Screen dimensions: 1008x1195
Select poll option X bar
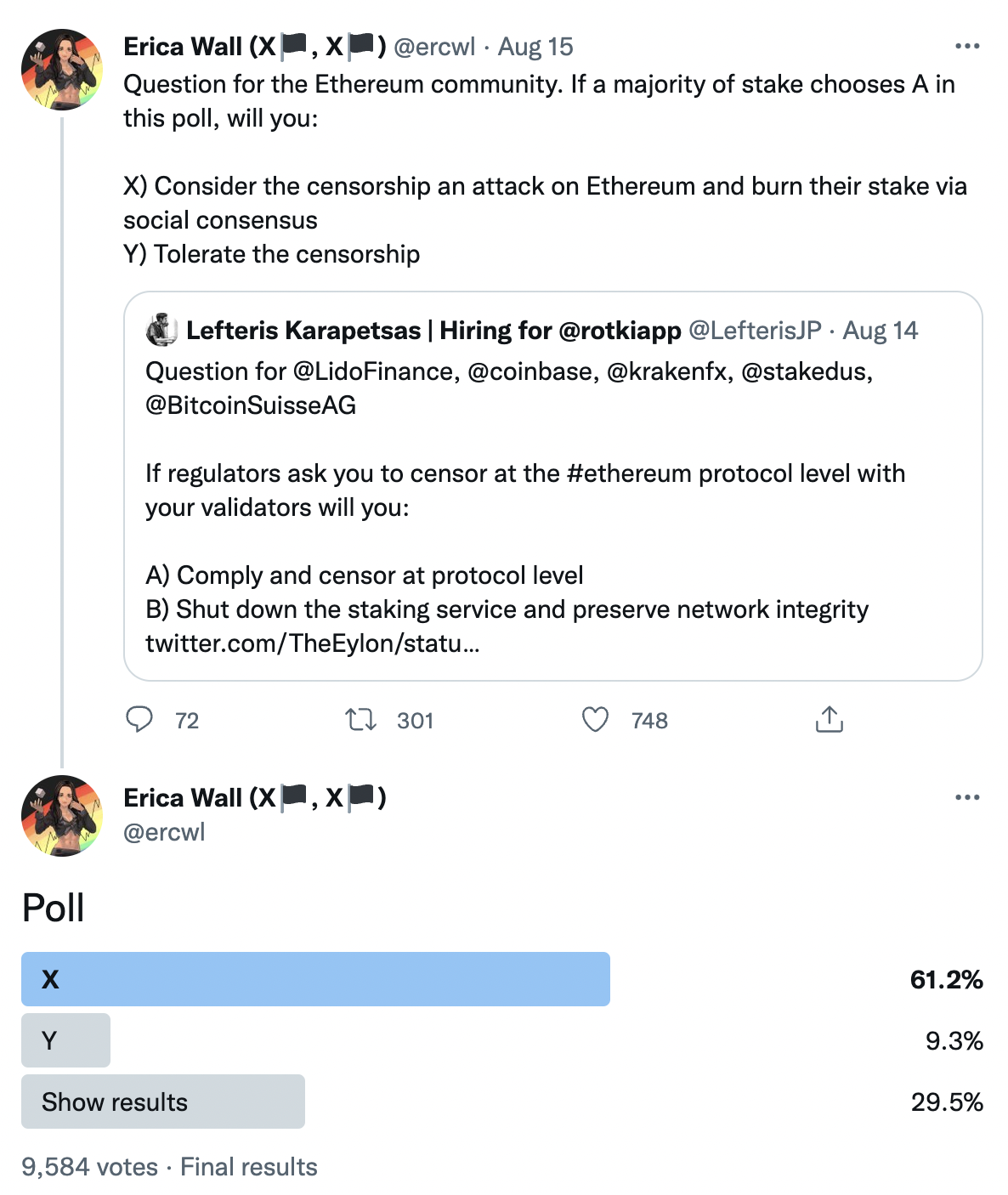[315, 979]
